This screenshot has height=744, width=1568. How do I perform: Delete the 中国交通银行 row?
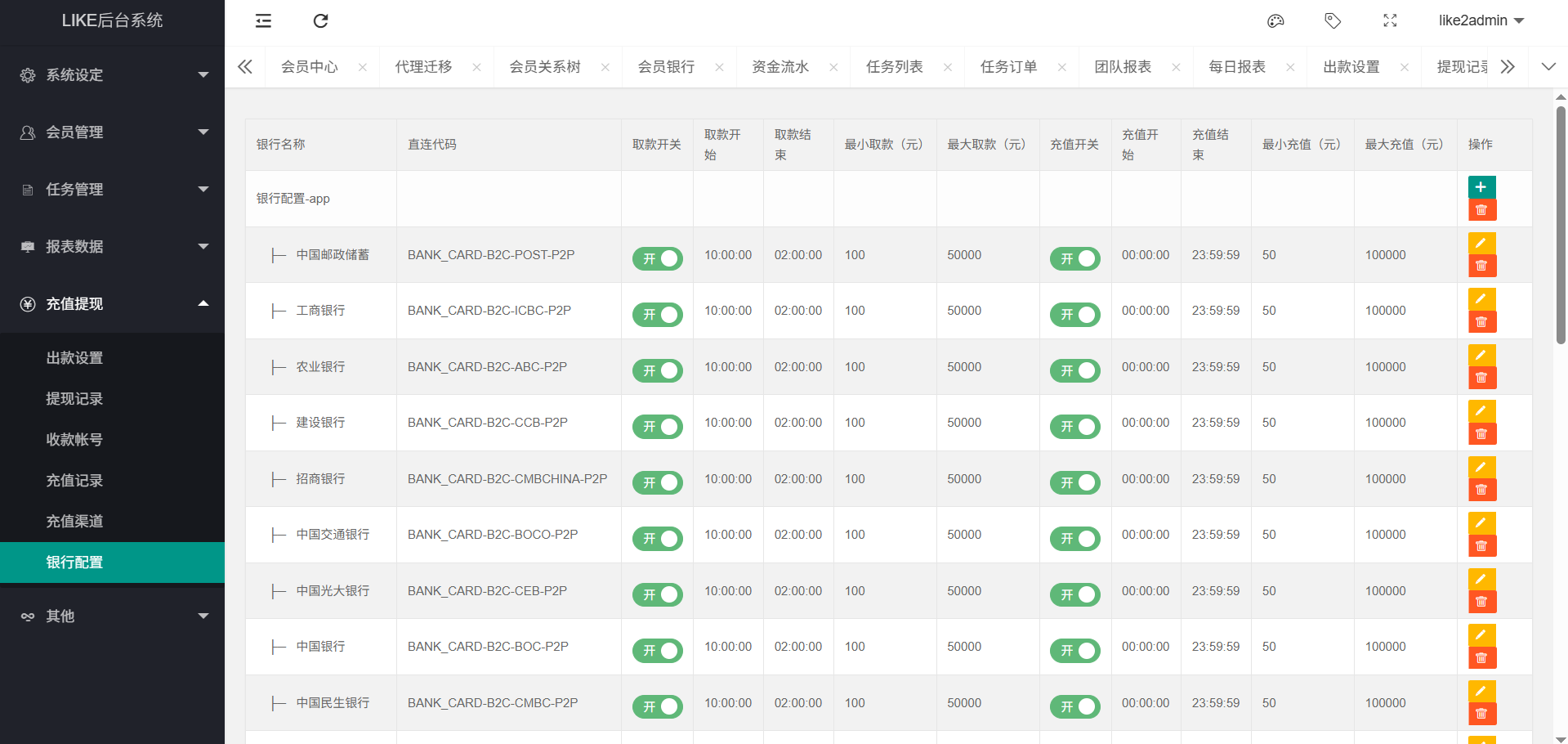(x=1481, y=546)
